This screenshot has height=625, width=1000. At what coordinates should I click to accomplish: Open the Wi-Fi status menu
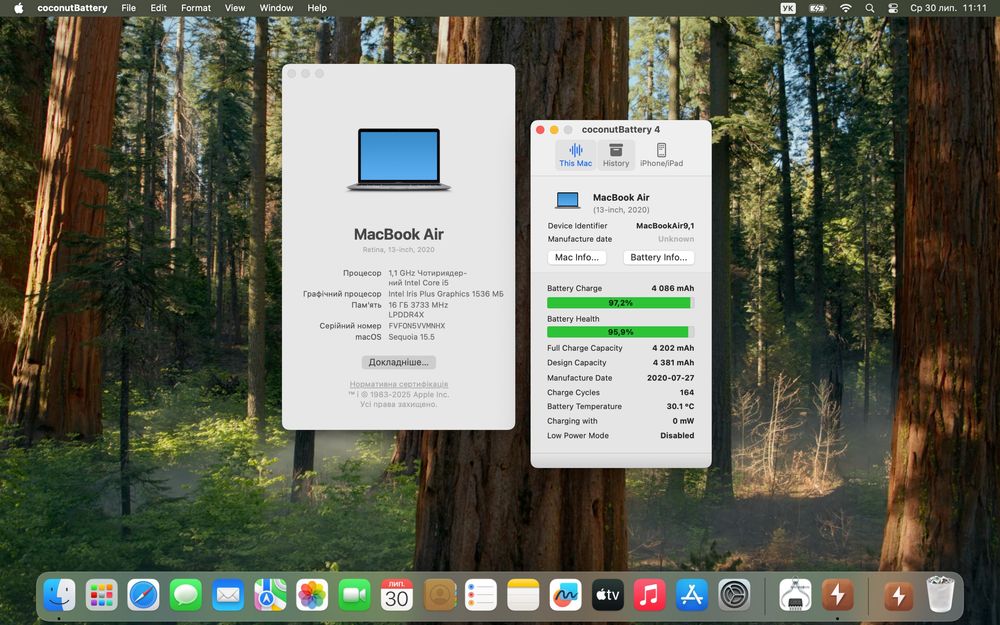pyautogui.click(x=846, y=8)
